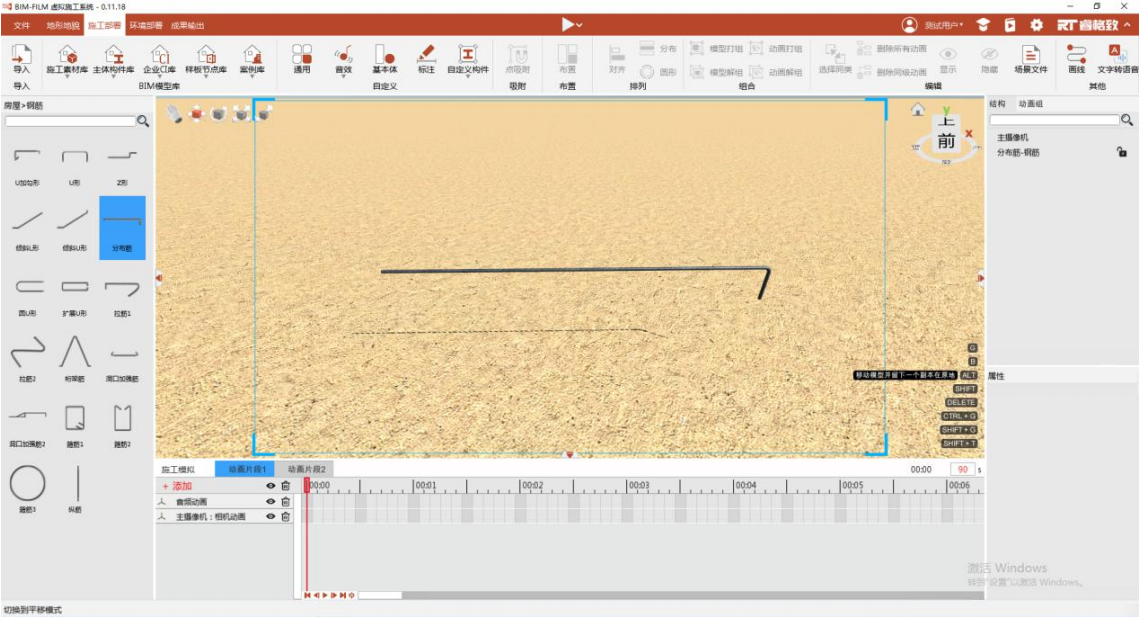Activate the hand pan tool in viewport
The image size is (1140, 617).
[173, 113]
